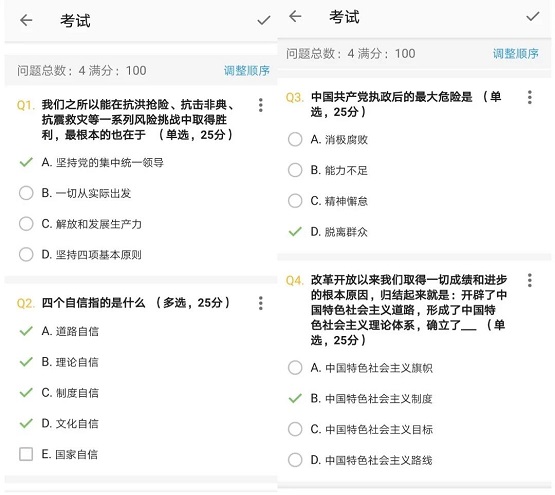
Task: Check the E. 国家自信 checkbox
Action: point(26,454)
